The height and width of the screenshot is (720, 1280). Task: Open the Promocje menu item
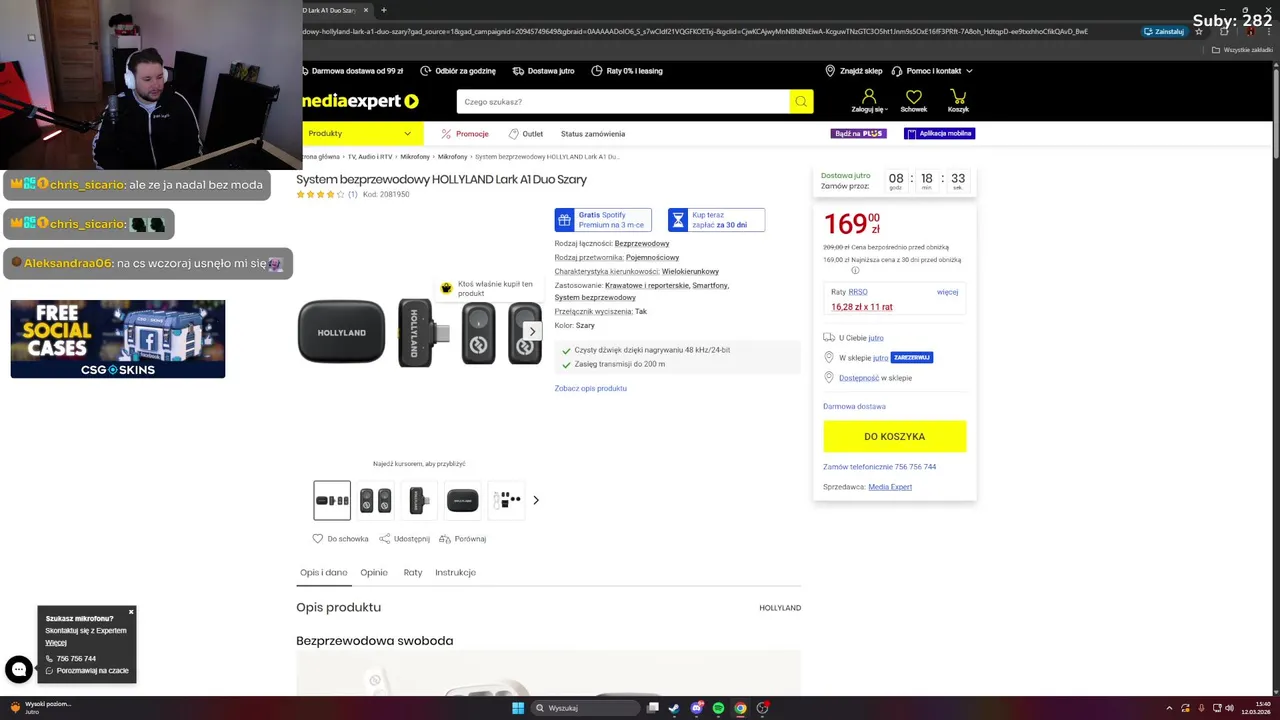tap(465, 134)
